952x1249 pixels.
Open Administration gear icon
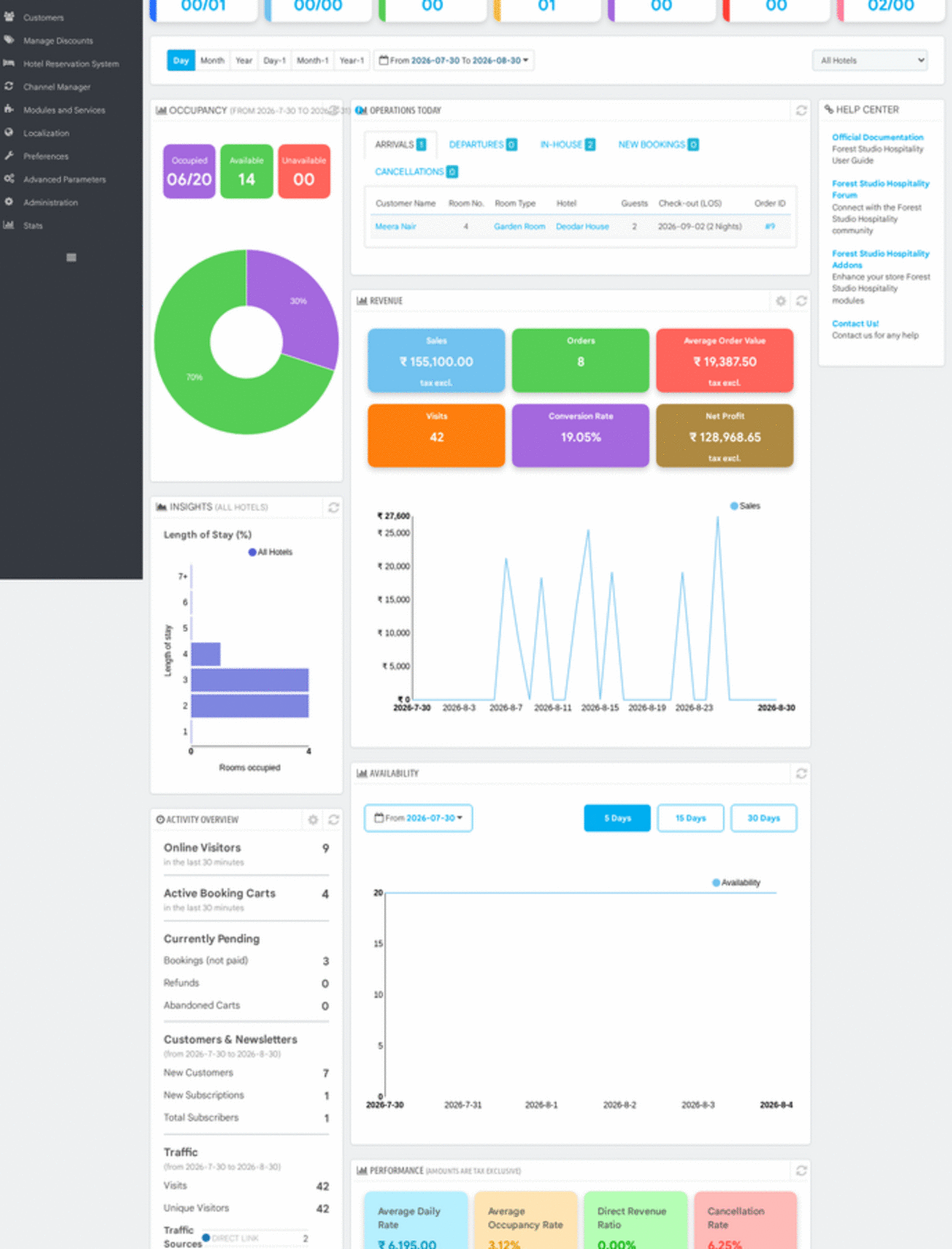tap(10, 202)
